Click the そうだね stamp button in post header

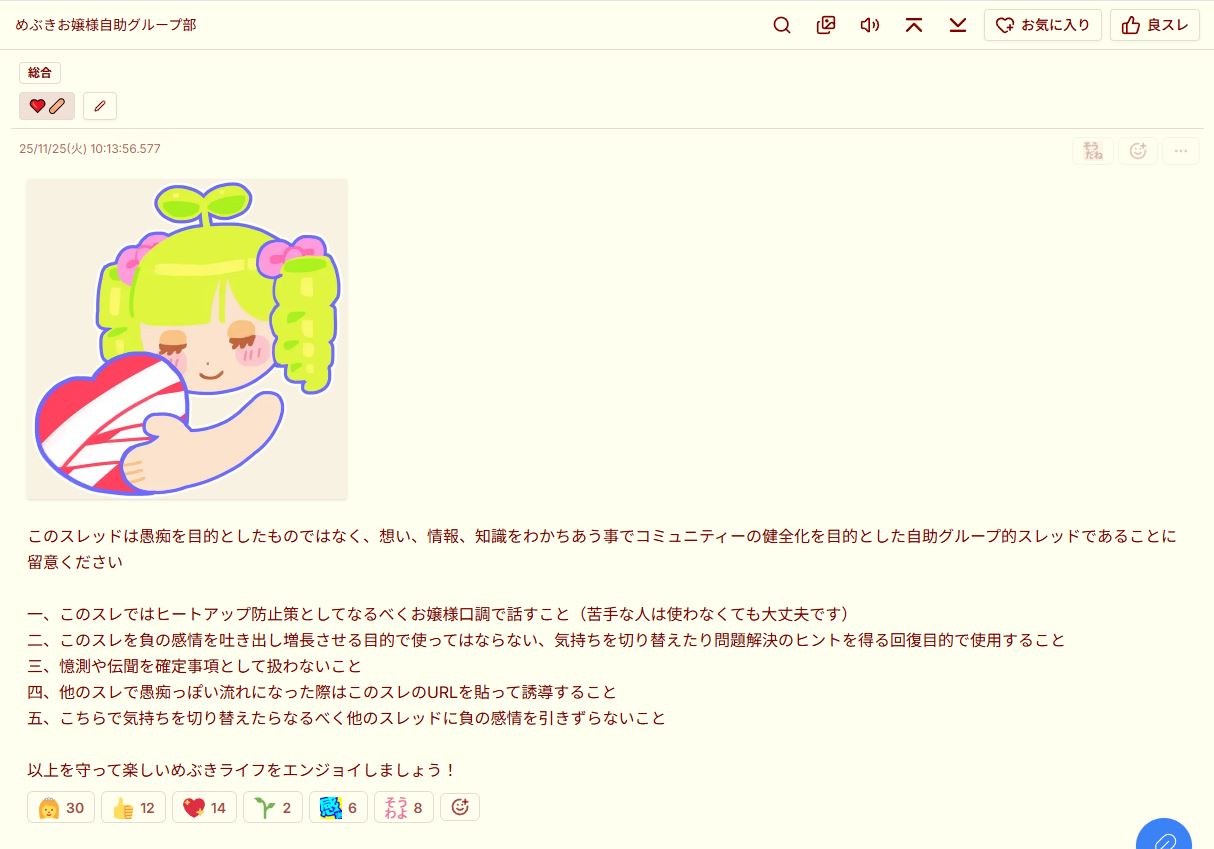click(x=1093, y=151)
